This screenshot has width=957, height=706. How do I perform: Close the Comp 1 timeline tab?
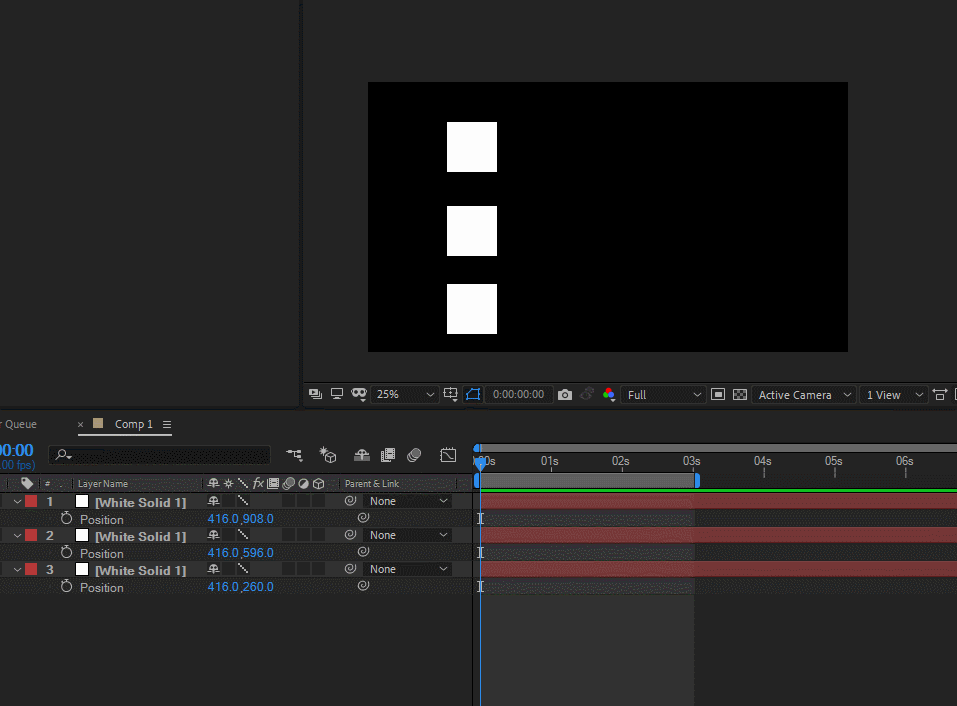click(81, 424)
